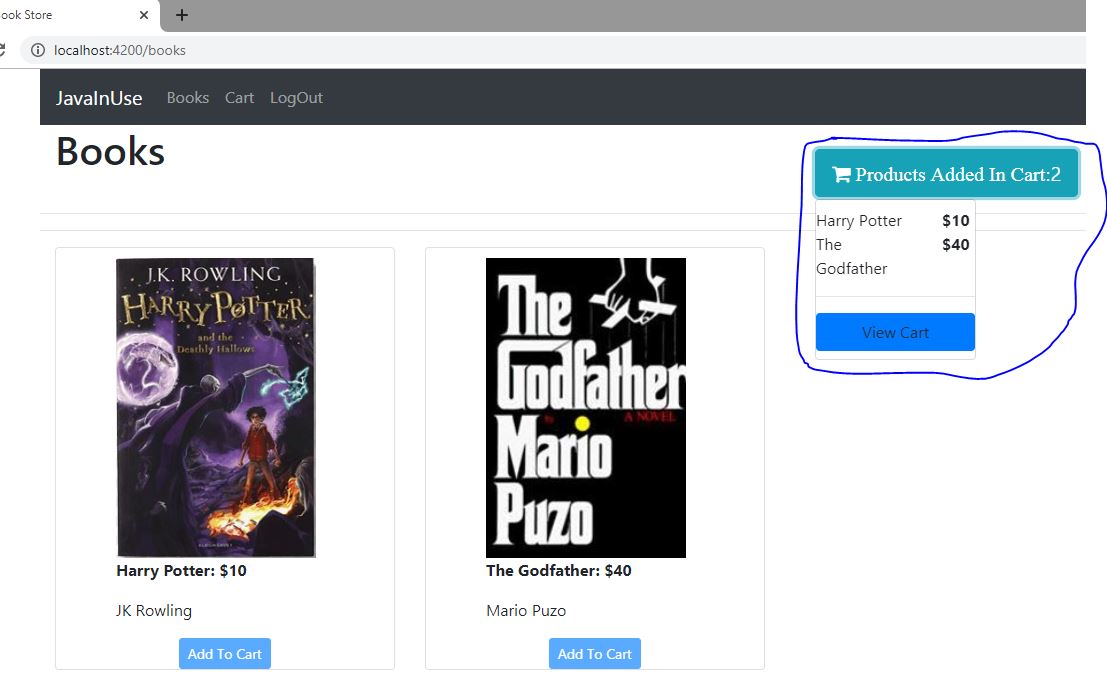This screenshot has width=1107, height=683.
Task: View site information icon in address bar
Action: pos(38,50)
